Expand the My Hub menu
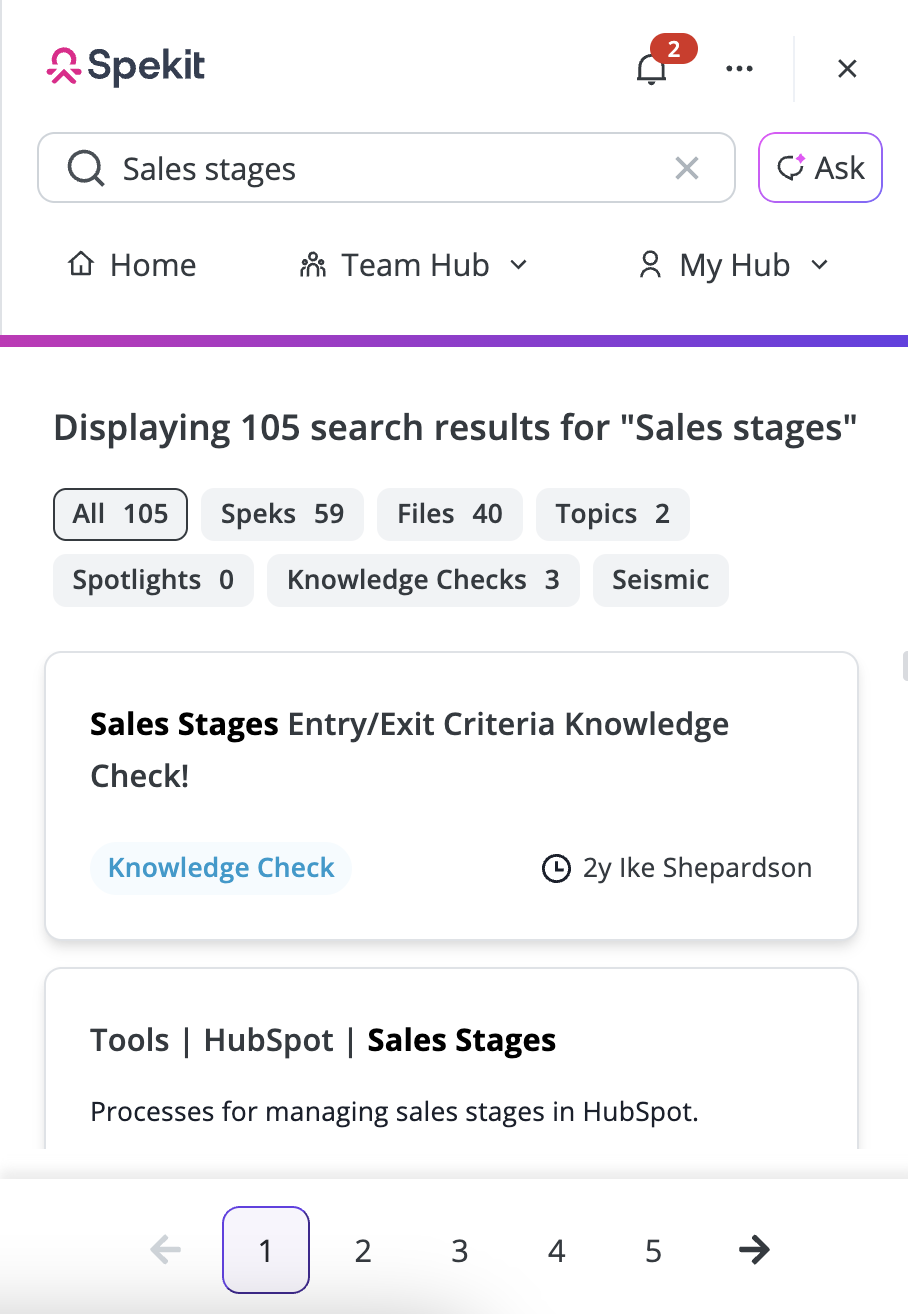908x1314 pixels. [x=734, y=265]
